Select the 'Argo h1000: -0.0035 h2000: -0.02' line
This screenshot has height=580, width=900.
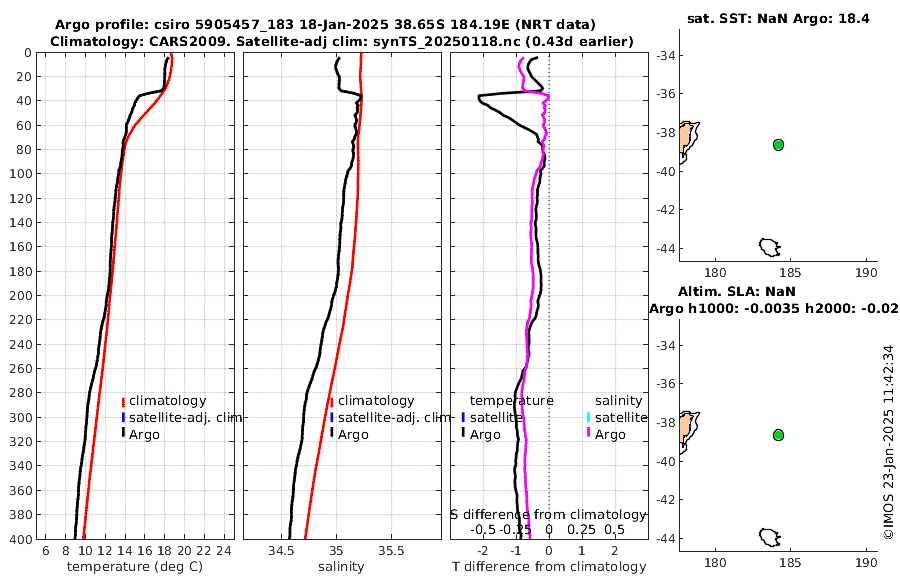click(773, 308)
